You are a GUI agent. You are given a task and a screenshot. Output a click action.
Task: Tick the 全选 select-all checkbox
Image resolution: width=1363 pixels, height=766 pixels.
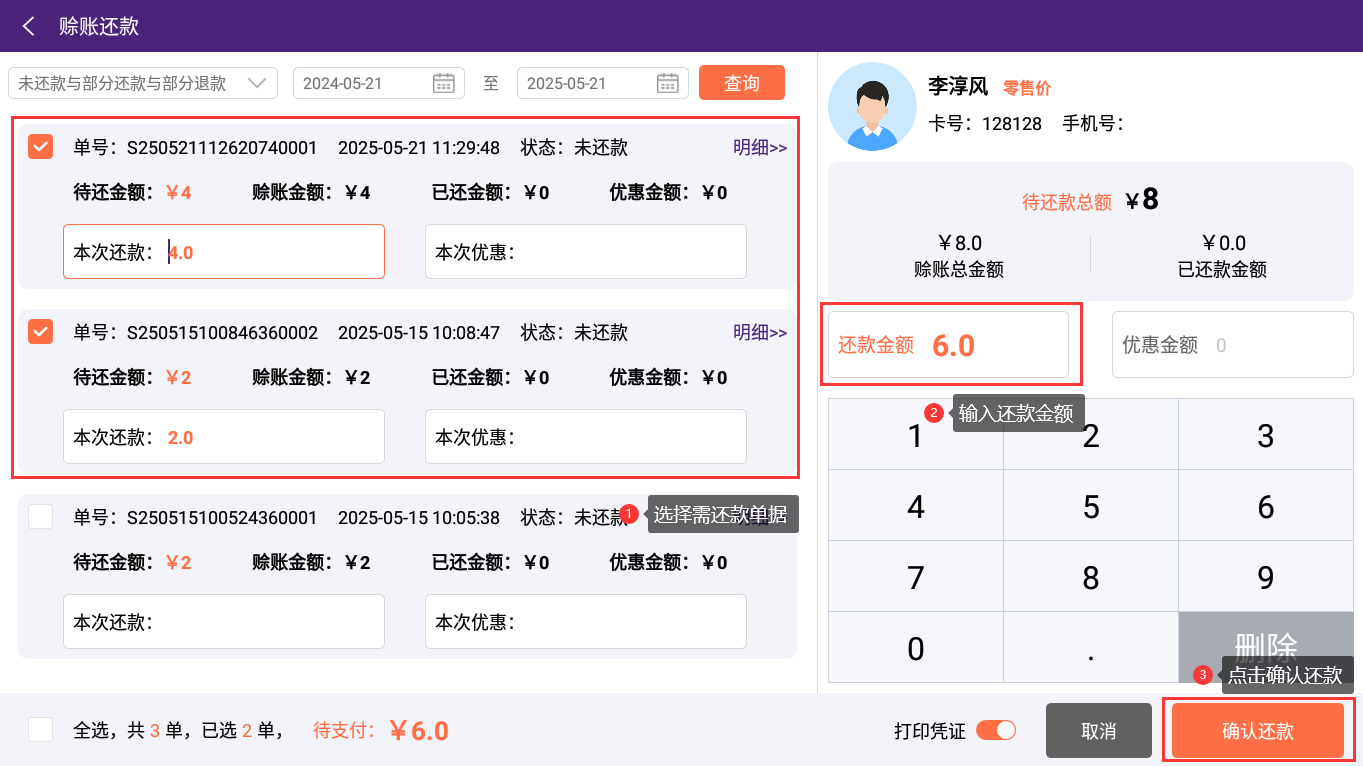pos(41,730)
